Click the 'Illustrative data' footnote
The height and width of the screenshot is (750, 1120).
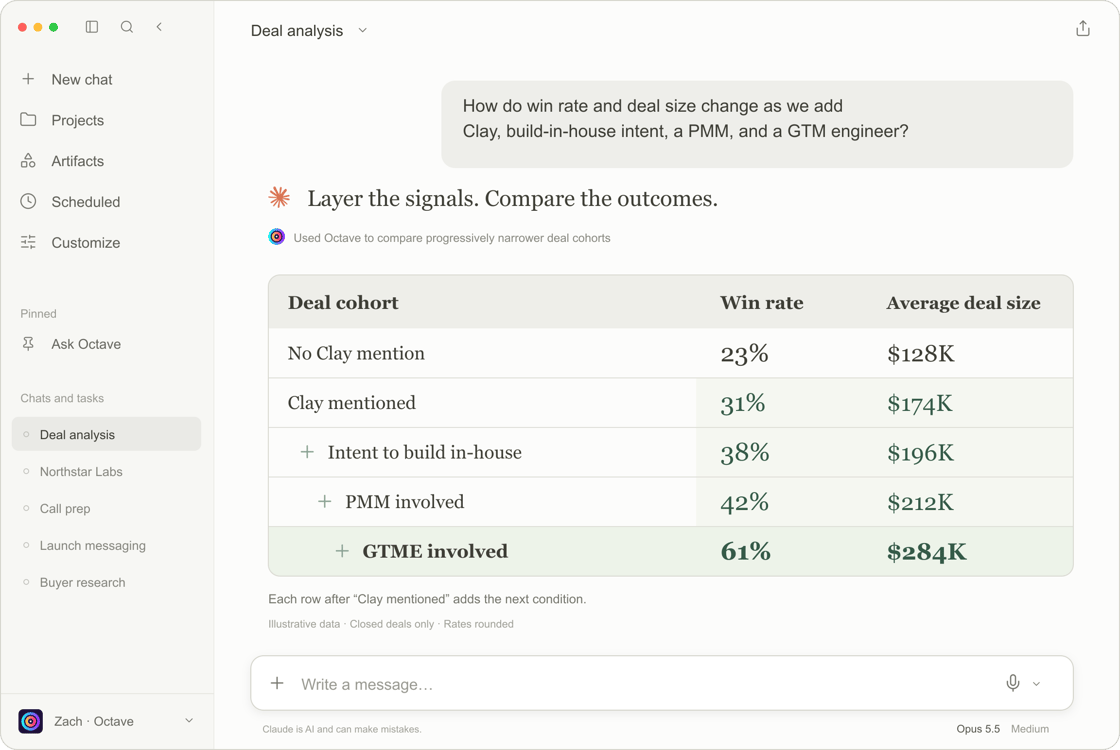point(391,624)
